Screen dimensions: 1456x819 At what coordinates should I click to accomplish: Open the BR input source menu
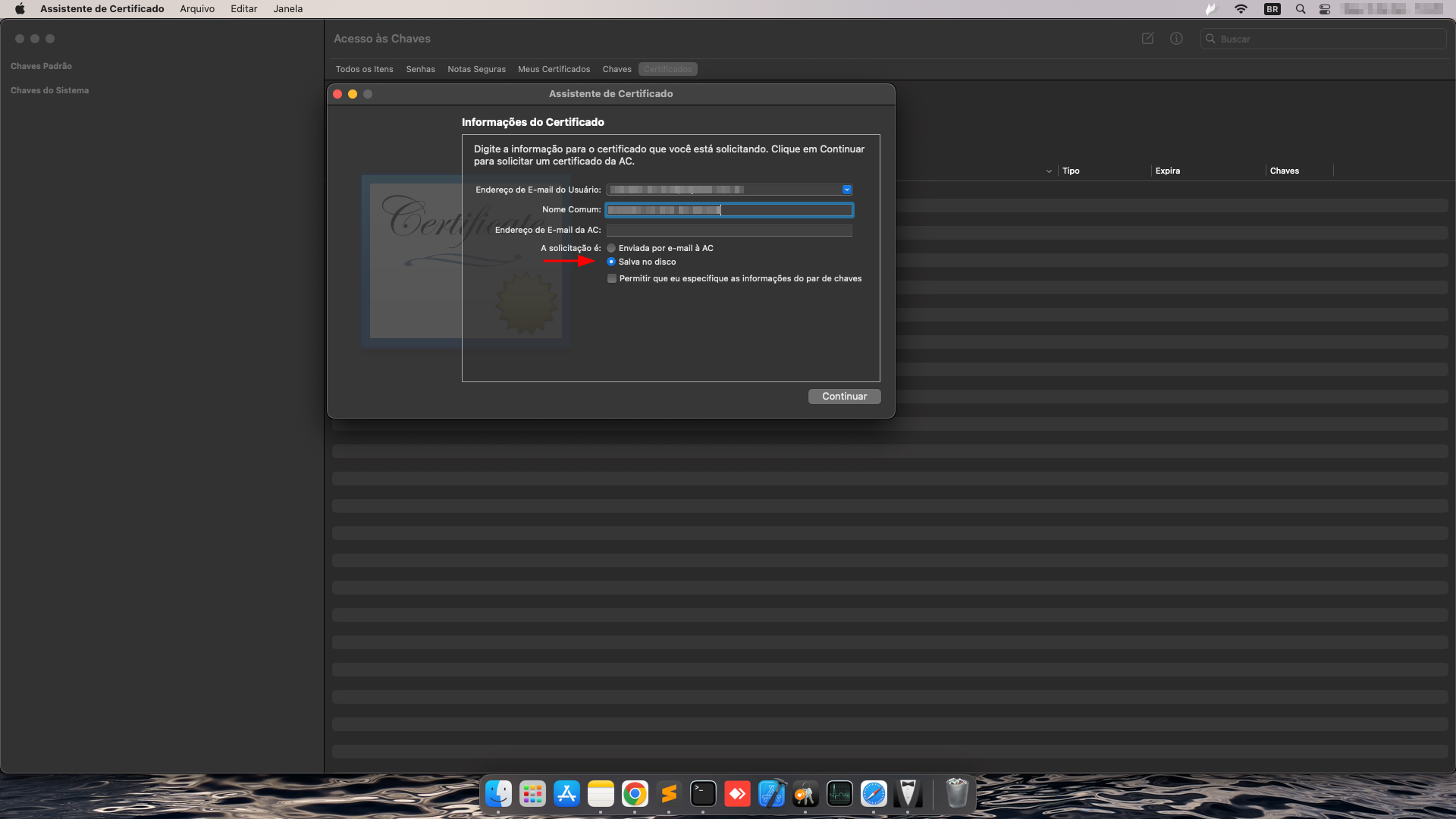[1272, 9]
